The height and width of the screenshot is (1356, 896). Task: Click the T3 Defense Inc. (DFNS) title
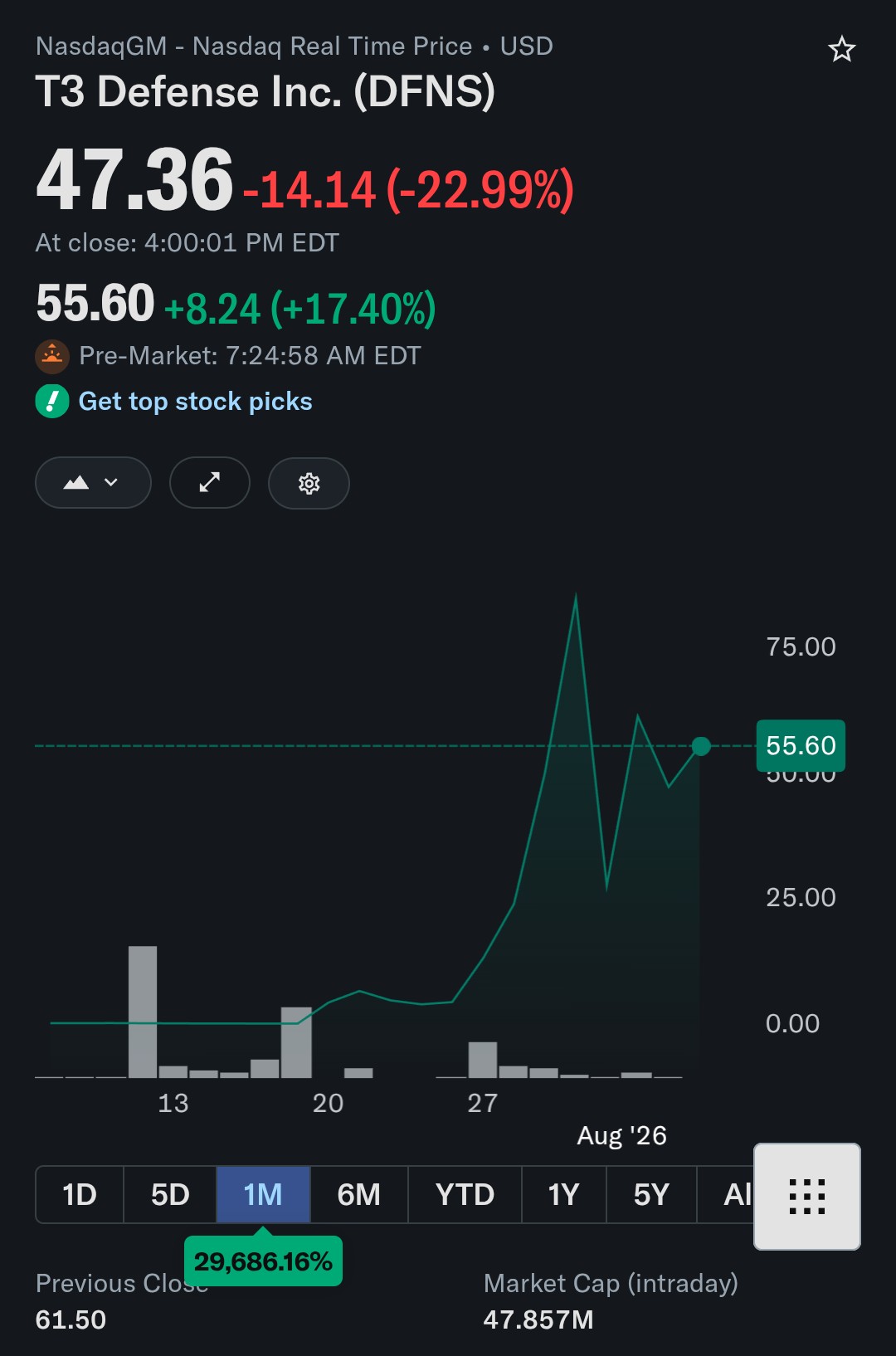tap(265, 91)
